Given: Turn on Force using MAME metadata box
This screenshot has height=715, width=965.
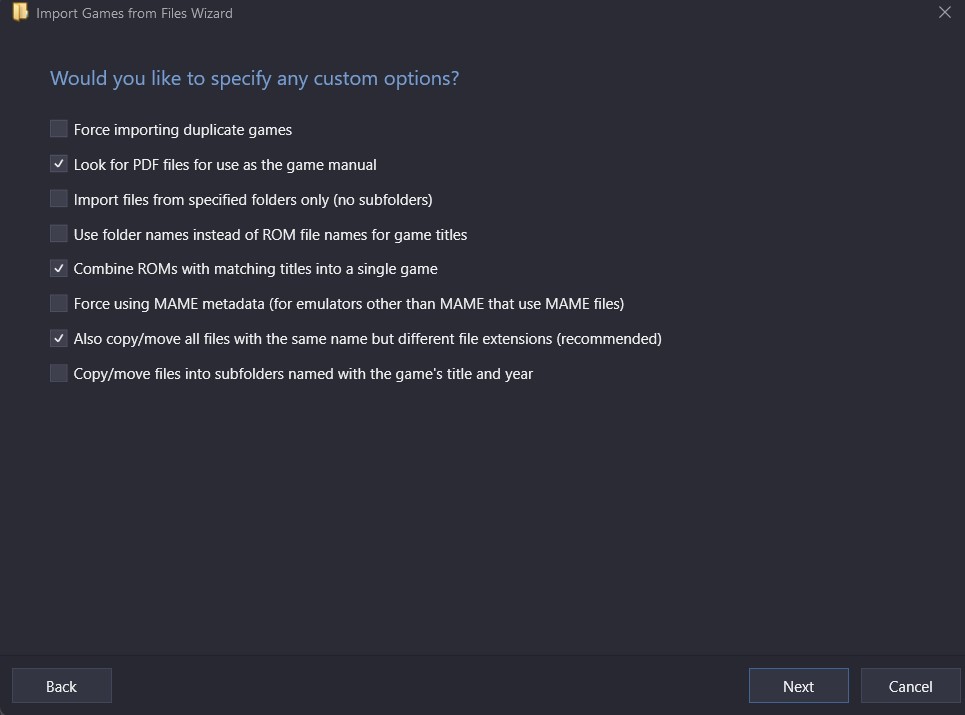Looking at the screenshot, I should [x=59, y=303].
